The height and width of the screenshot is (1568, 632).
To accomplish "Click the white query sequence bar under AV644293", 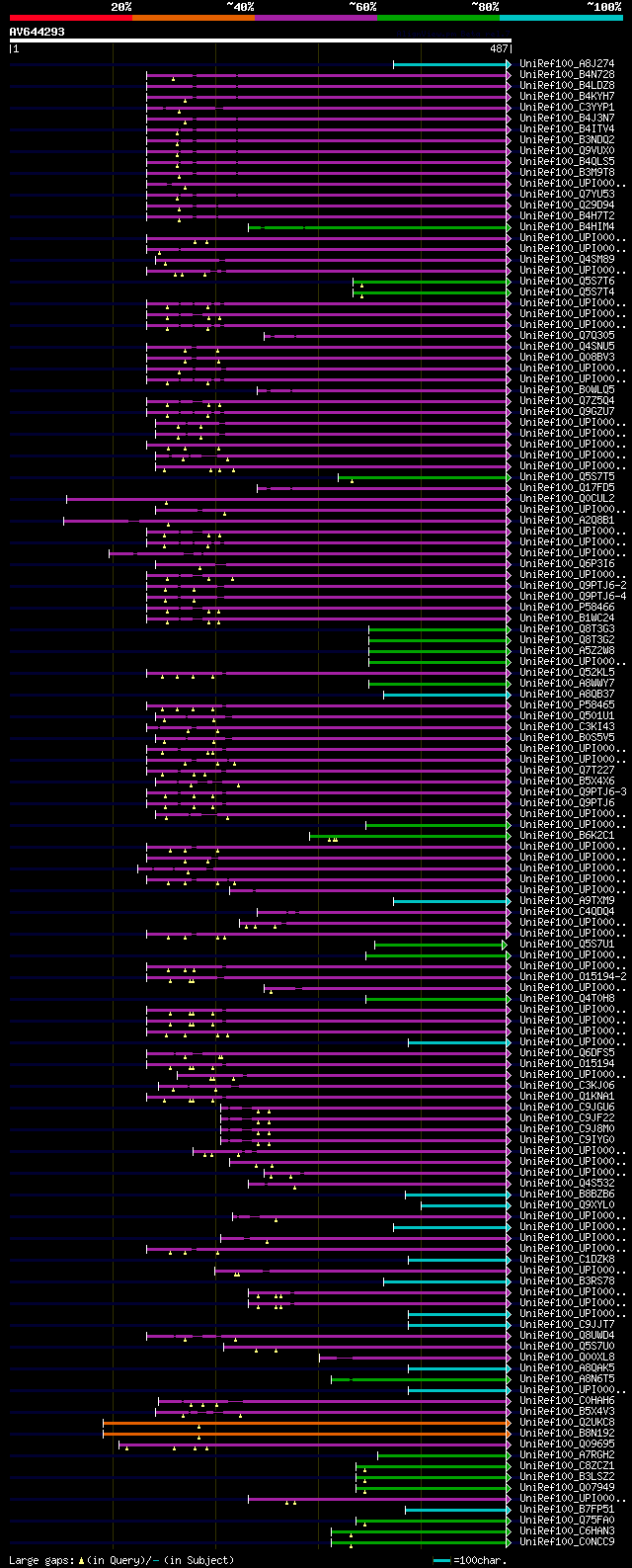I will click(261, 41).
